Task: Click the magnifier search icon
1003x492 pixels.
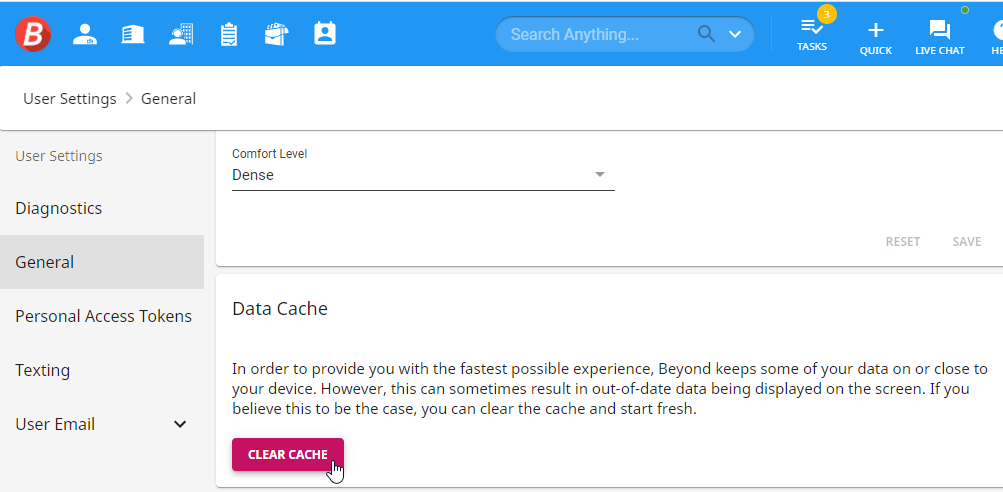Action: pos(707,34)
